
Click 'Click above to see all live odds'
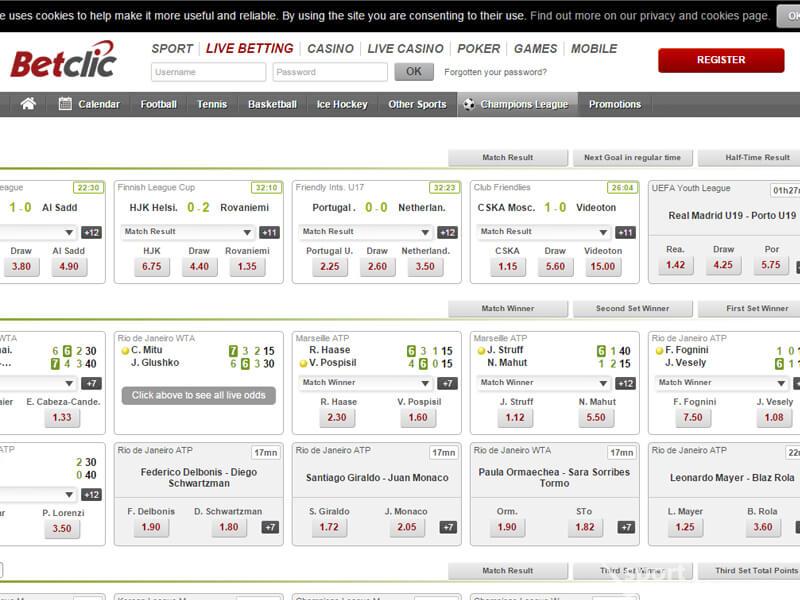point(198,395)
